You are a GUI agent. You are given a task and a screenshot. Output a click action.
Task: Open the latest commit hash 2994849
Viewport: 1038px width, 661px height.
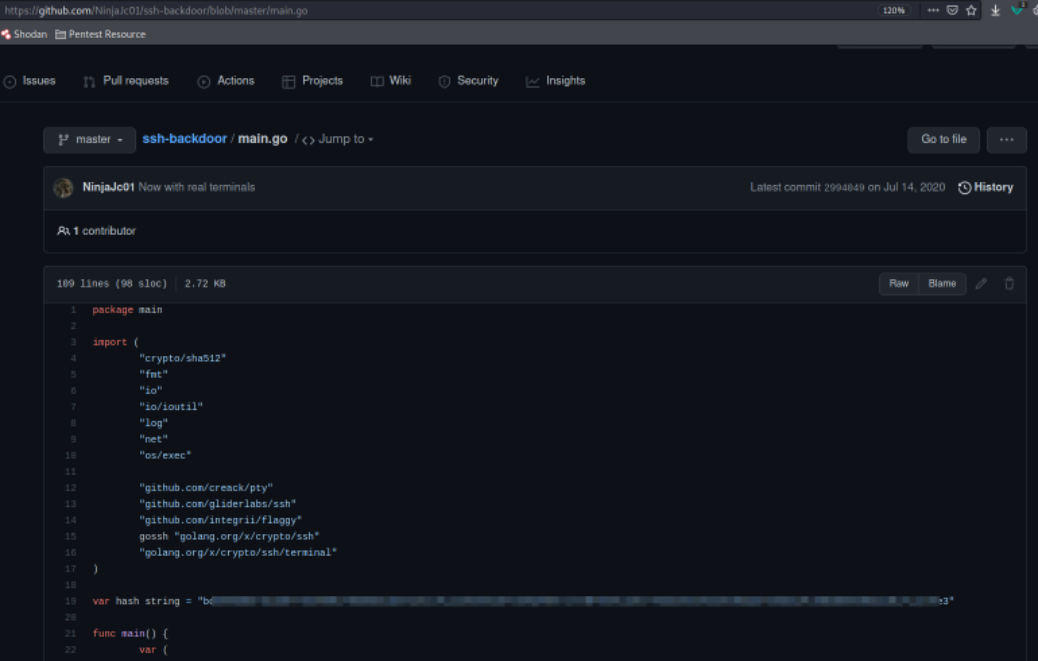pyautogui.click(x=844, y=188)
